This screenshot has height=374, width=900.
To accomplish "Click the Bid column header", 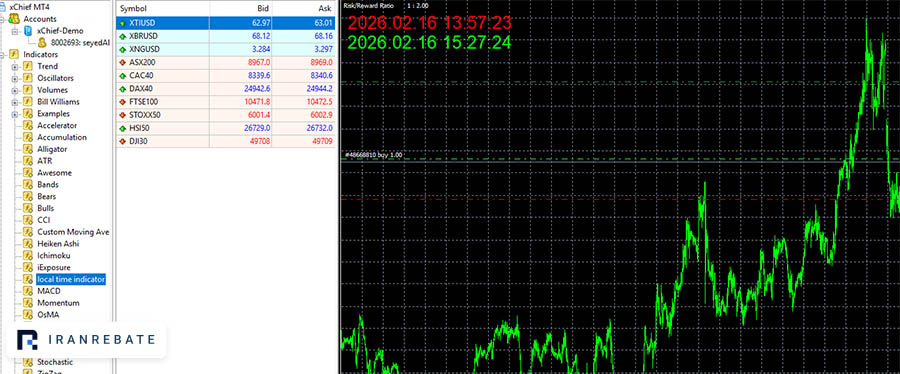I will coord(241,9).
